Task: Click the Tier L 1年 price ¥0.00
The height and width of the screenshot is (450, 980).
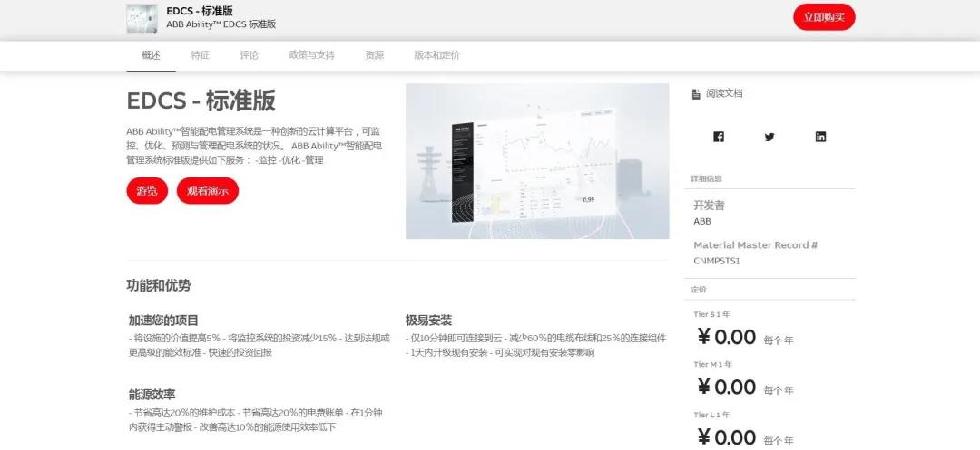Action: tap(727, 438)
